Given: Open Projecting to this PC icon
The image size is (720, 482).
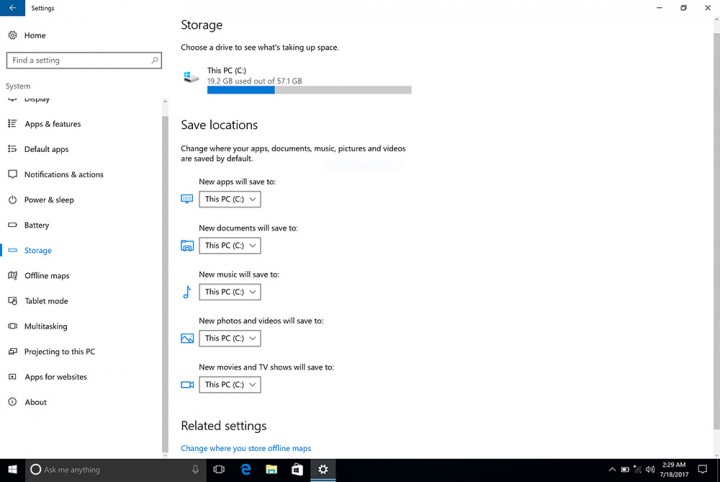Looking at the screenshot, I should [12, 351].
